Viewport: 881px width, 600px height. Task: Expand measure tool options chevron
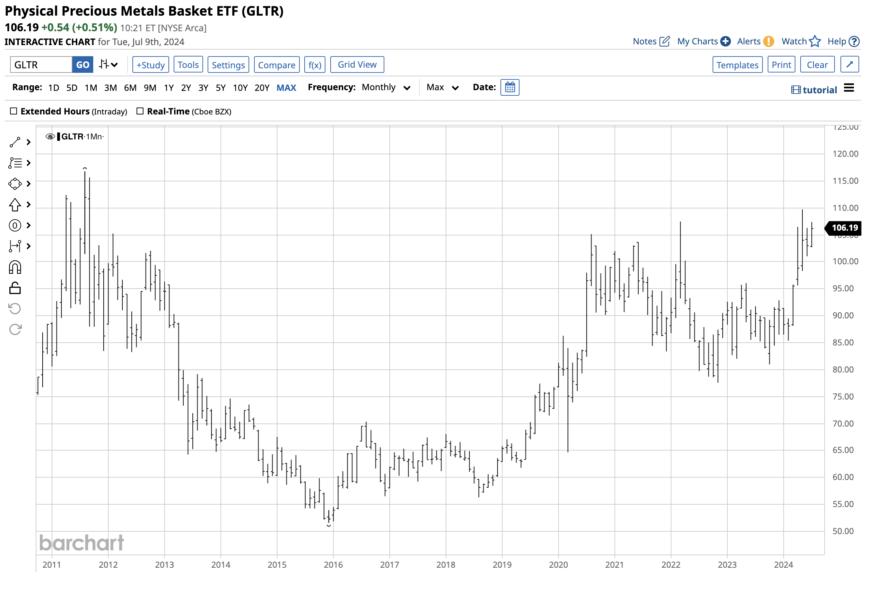pyautogui.click(x=28, y=246)
